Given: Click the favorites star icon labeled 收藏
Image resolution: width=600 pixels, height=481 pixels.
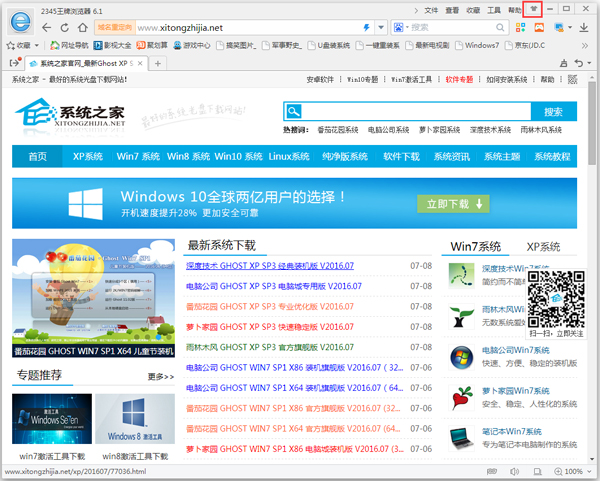Looking at the screenshot, I should (x=18, y=45).
